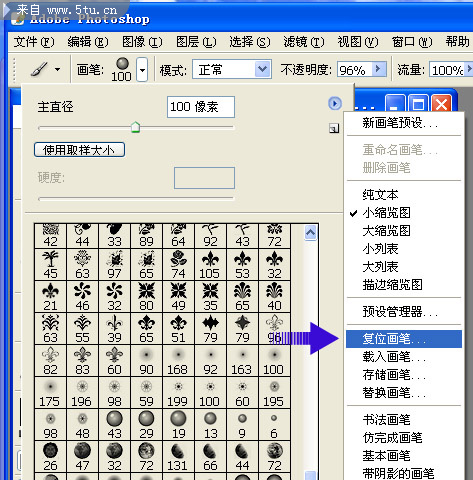This screenshot has width=473, height=480.
Task: Click the create new brush preset icon
Action: click(x=334, y=128)
